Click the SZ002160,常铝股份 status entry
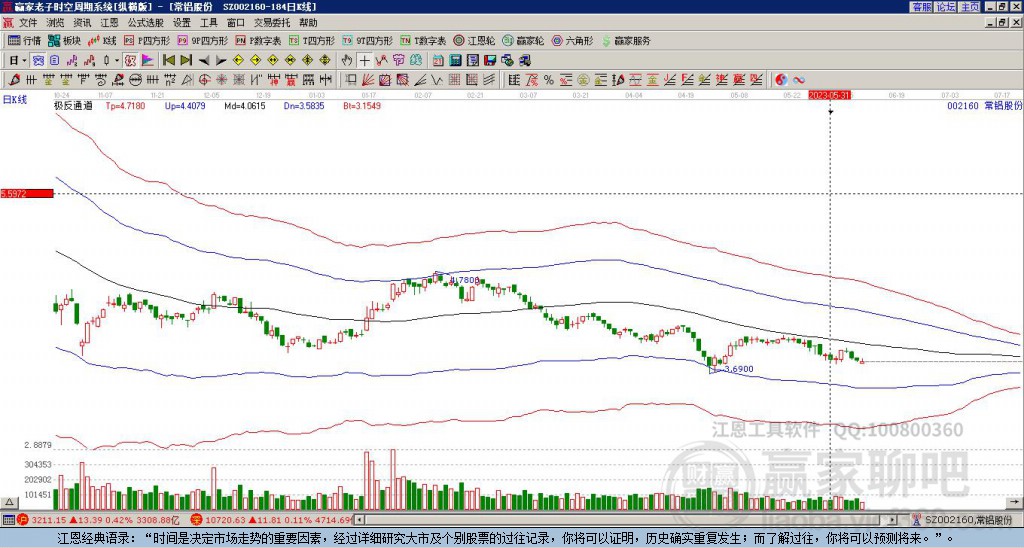Viewport: 1024px width, 548px height. click(967, 520)
